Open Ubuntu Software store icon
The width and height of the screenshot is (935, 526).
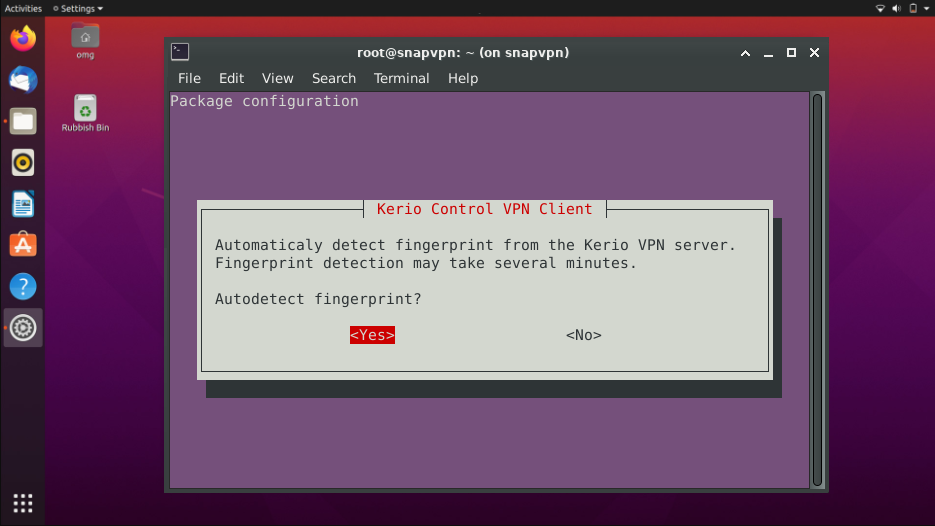[23, 245]
